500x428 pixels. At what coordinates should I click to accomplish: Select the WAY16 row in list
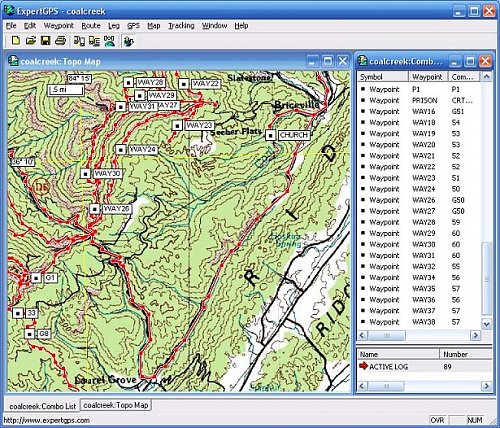(x=419, y=111)
